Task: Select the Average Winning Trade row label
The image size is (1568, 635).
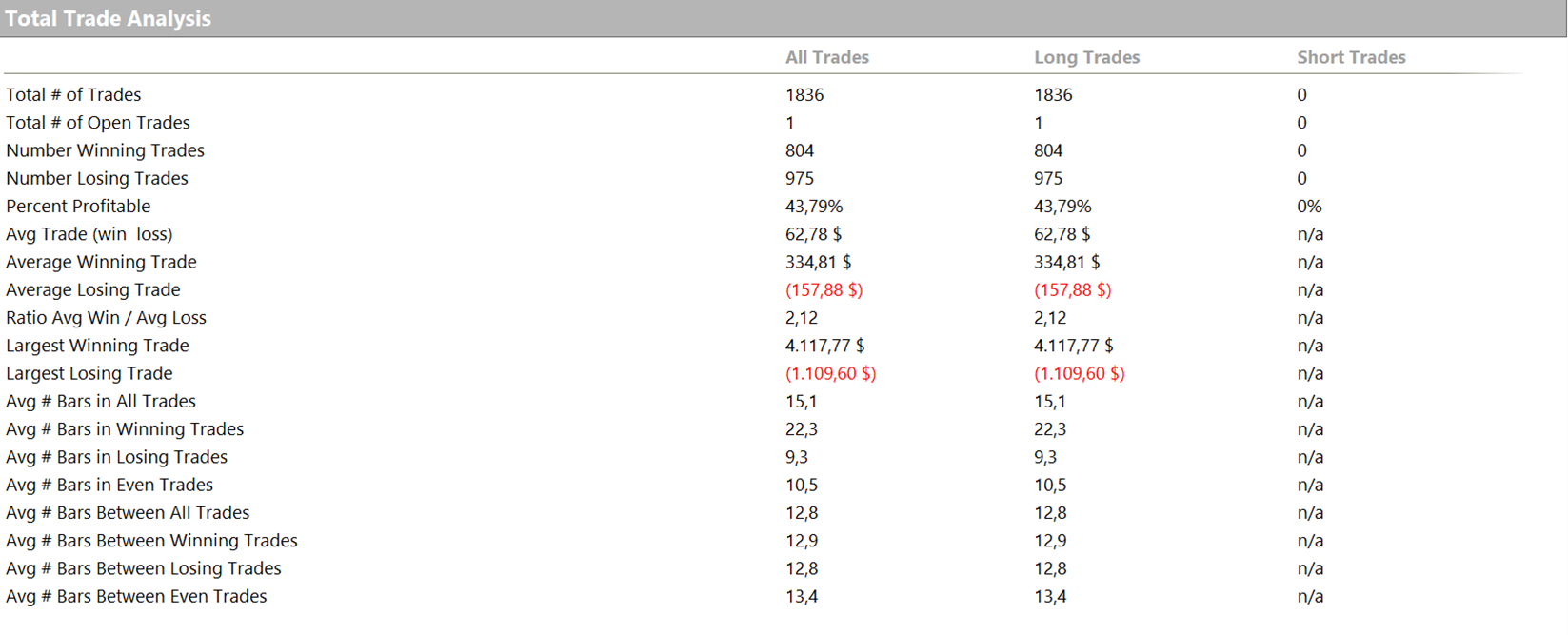Action: [x=101, y=262]
